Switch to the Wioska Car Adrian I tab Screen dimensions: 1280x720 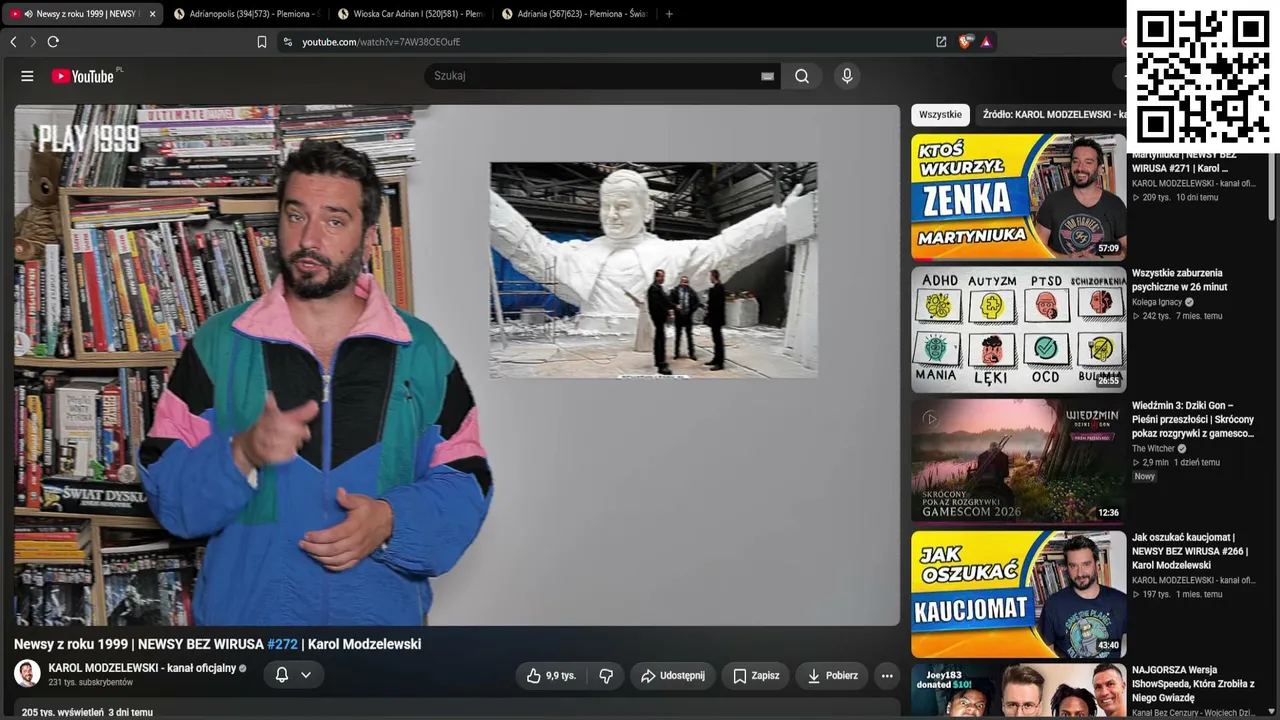point(410,14)
